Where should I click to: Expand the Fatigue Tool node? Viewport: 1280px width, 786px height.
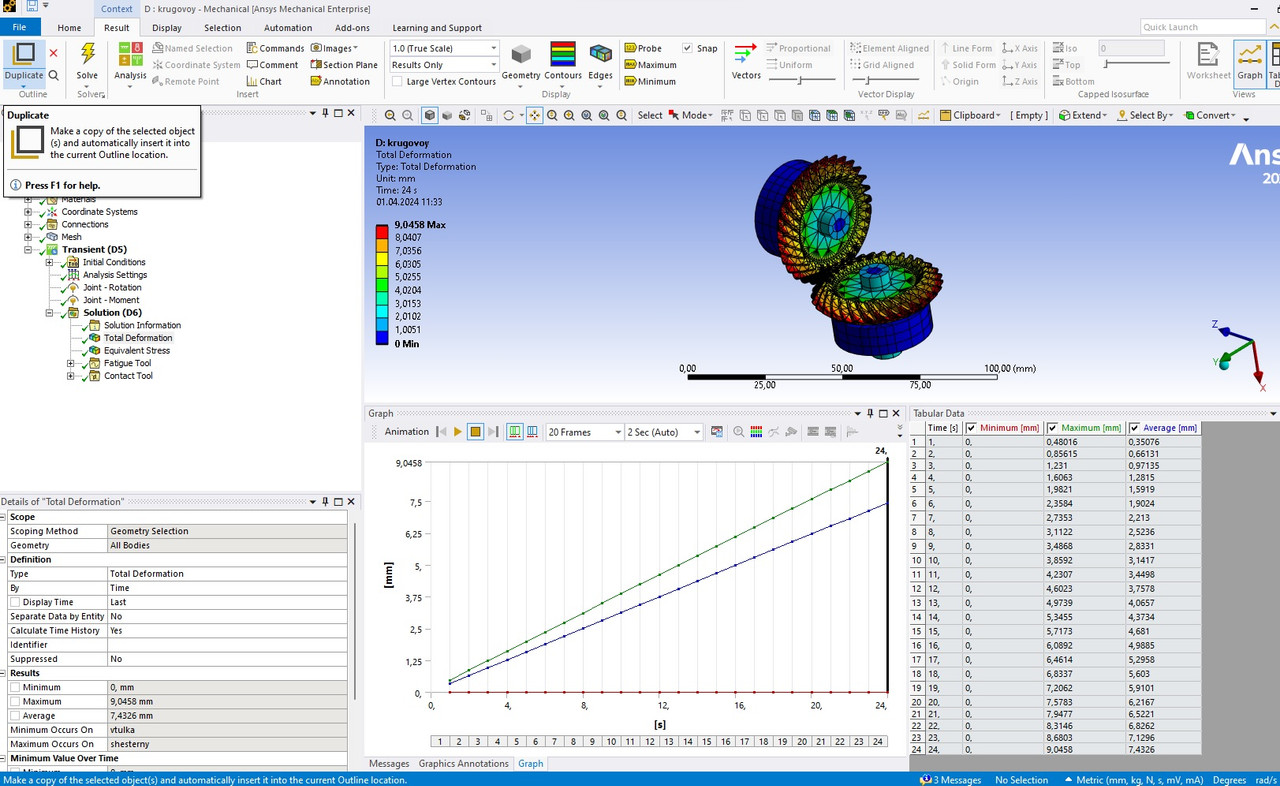coord(70,363)
